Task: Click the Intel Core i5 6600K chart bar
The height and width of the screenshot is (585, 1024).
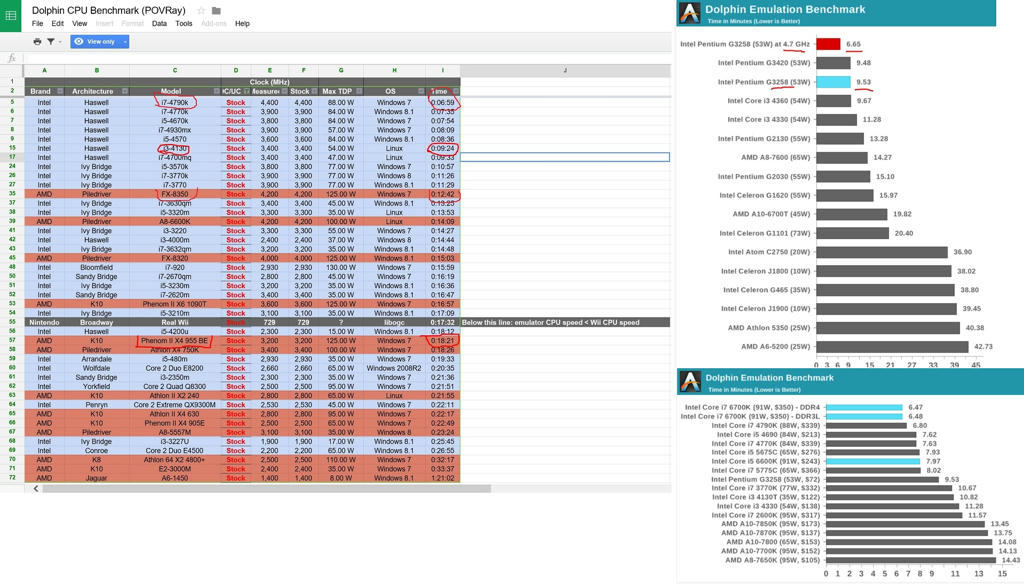Action: pyautogui.click(x=873, y=461)
